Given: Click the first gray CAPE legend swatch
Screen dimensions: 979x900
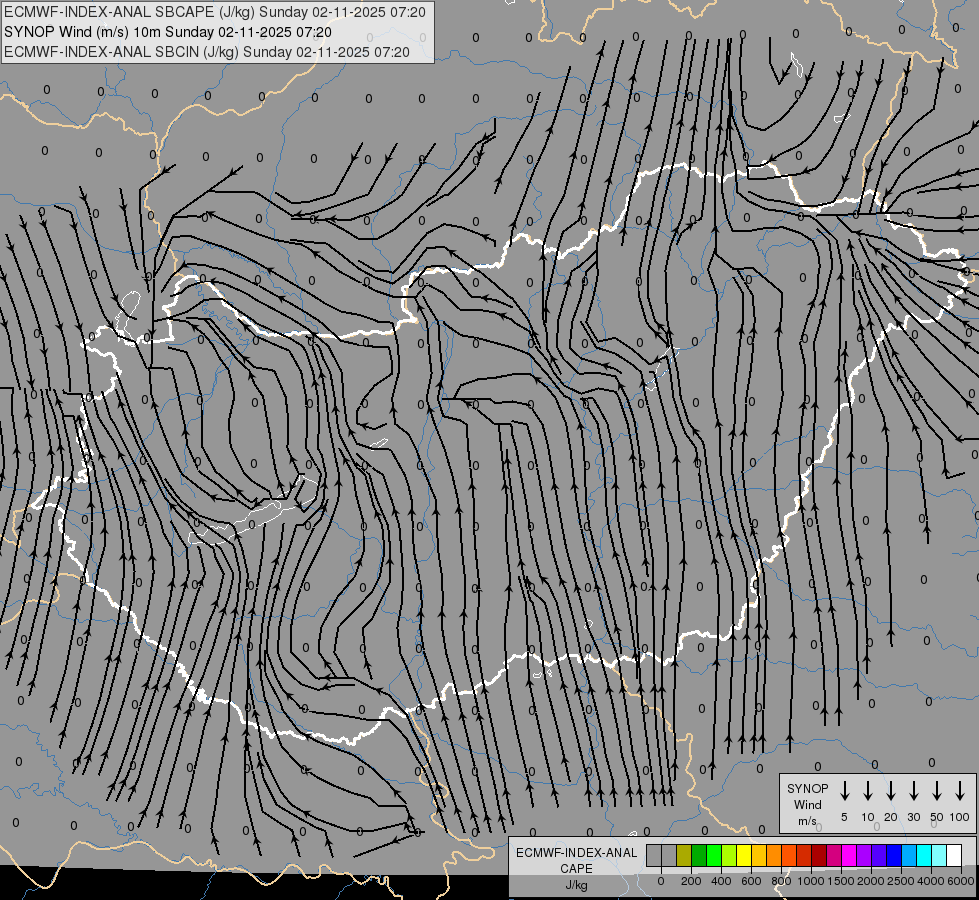Looking at the screenshot, I should point(654,855).
